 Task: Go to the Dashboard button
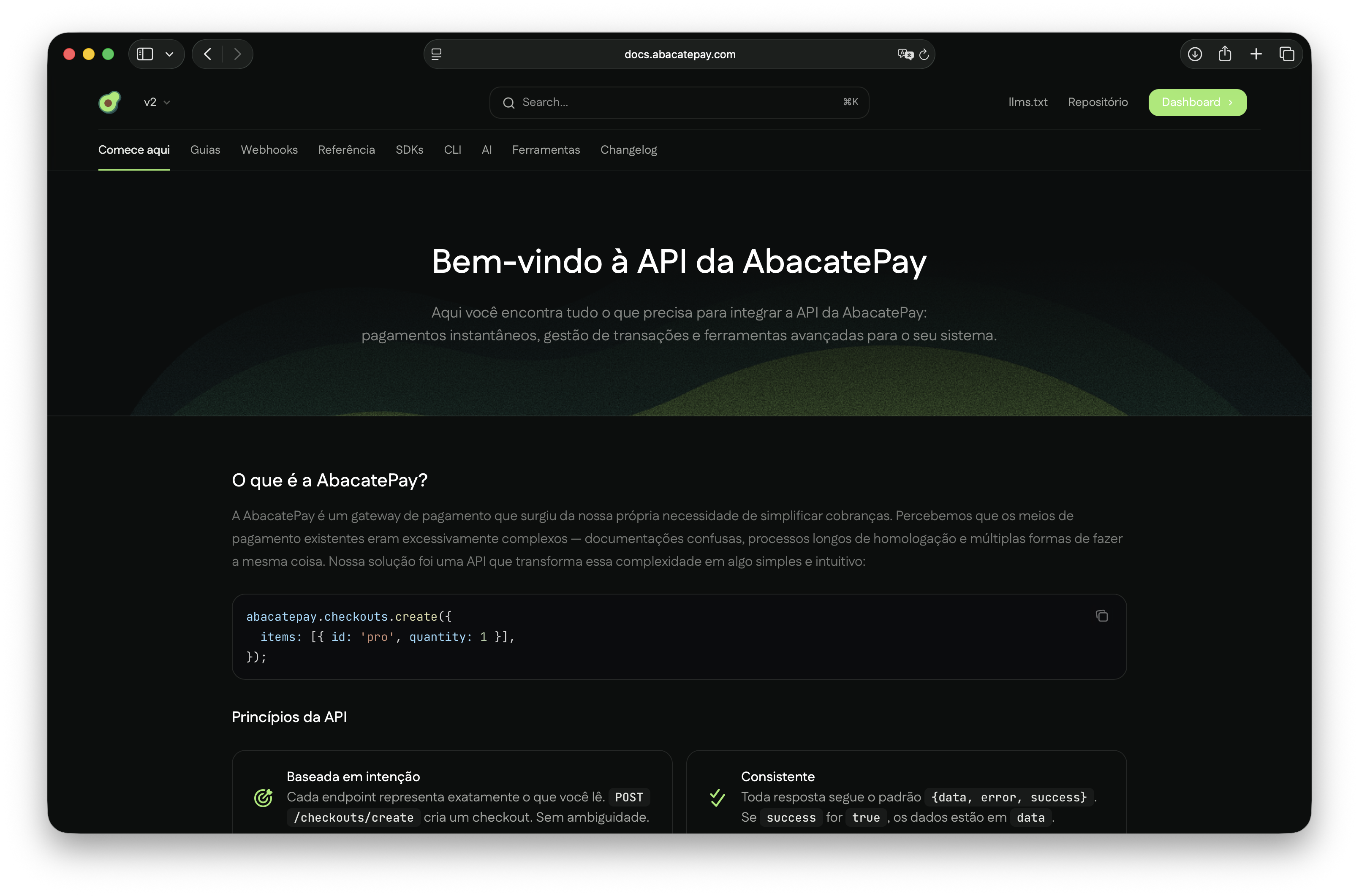[1197, 102]
